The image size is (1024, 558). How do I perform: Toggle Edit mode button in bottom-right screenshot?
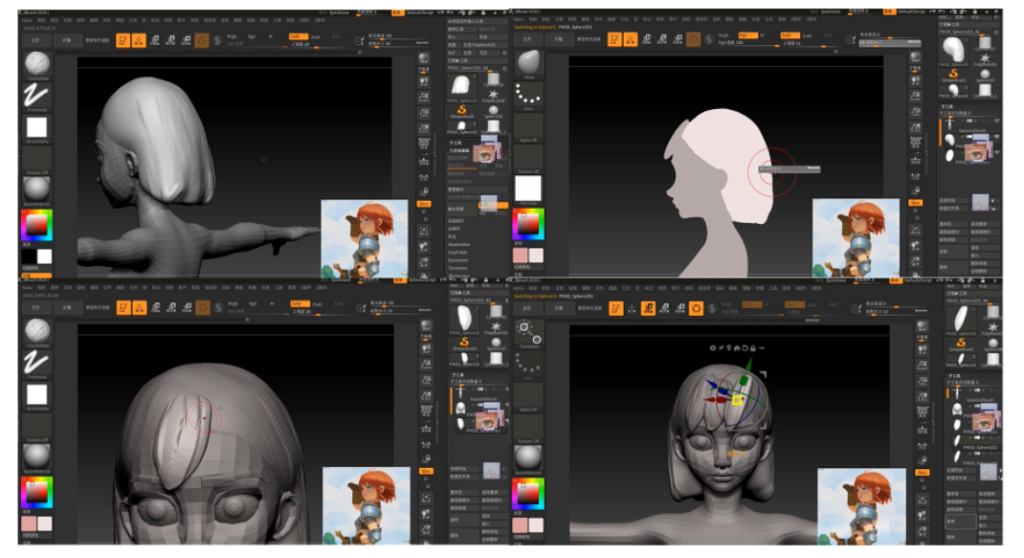[x=615, y=308]
